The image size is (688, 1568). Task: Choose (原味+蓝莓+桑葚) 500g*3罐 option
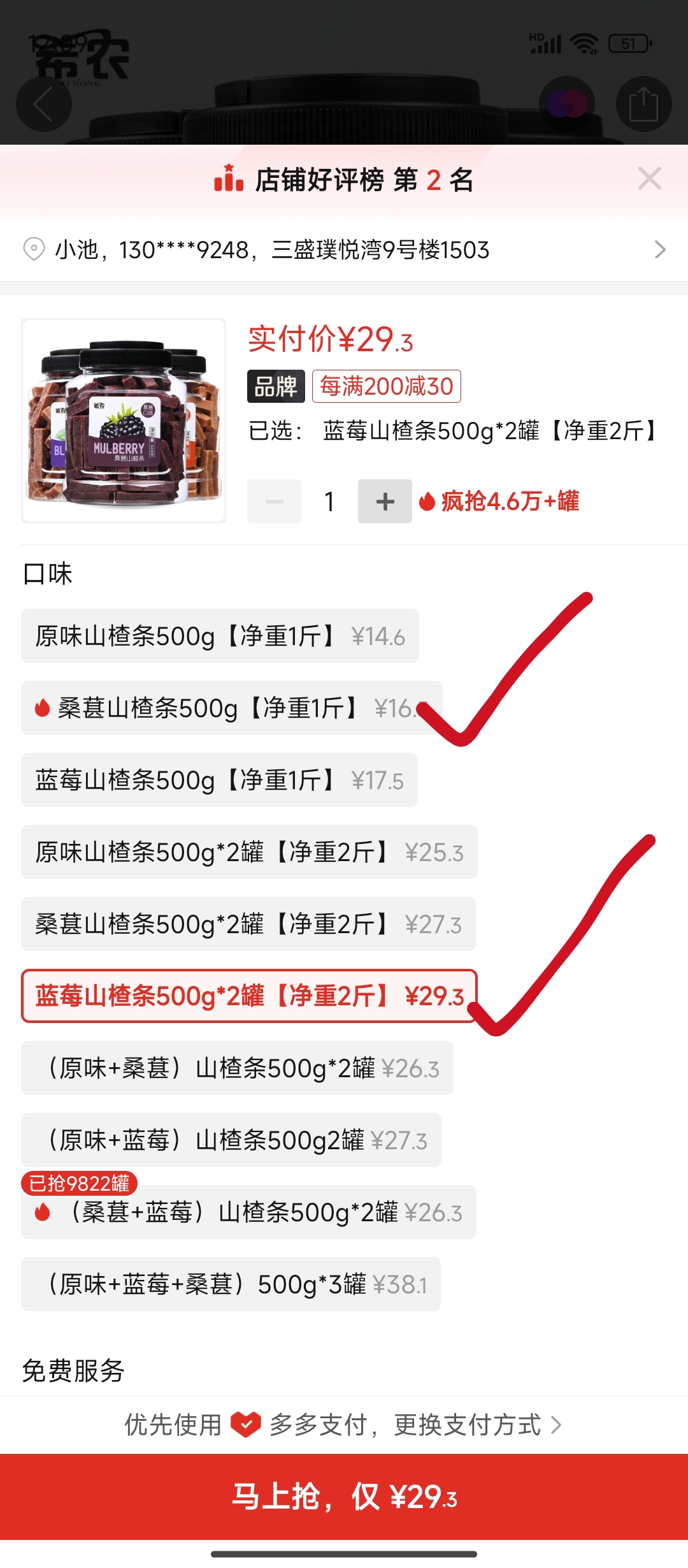tap(231, 1284)
